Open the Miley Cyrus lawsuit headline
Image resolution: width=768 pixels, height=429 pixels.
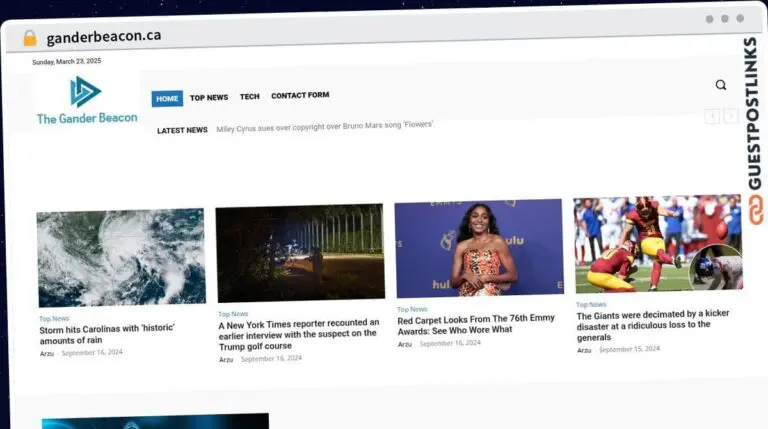tap(324, 127)
